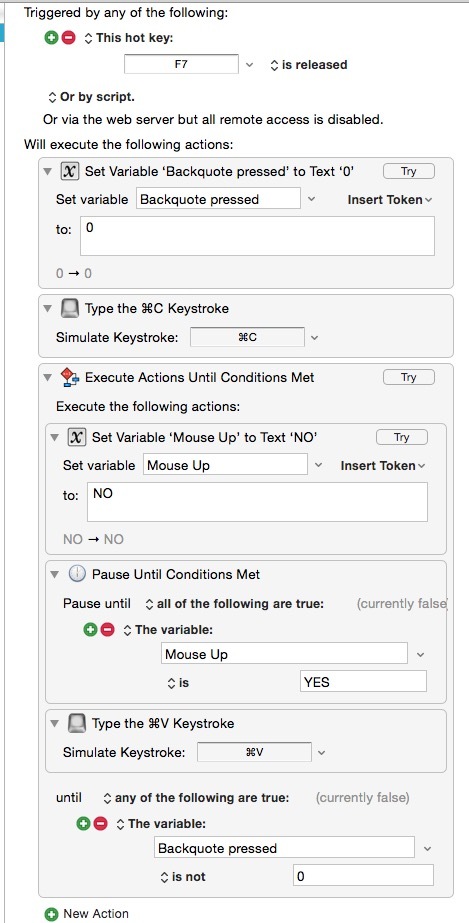Click the F7 hot key field
Image resolution: width=469 pixels, height=923 pixels.
tap(181, 64)
